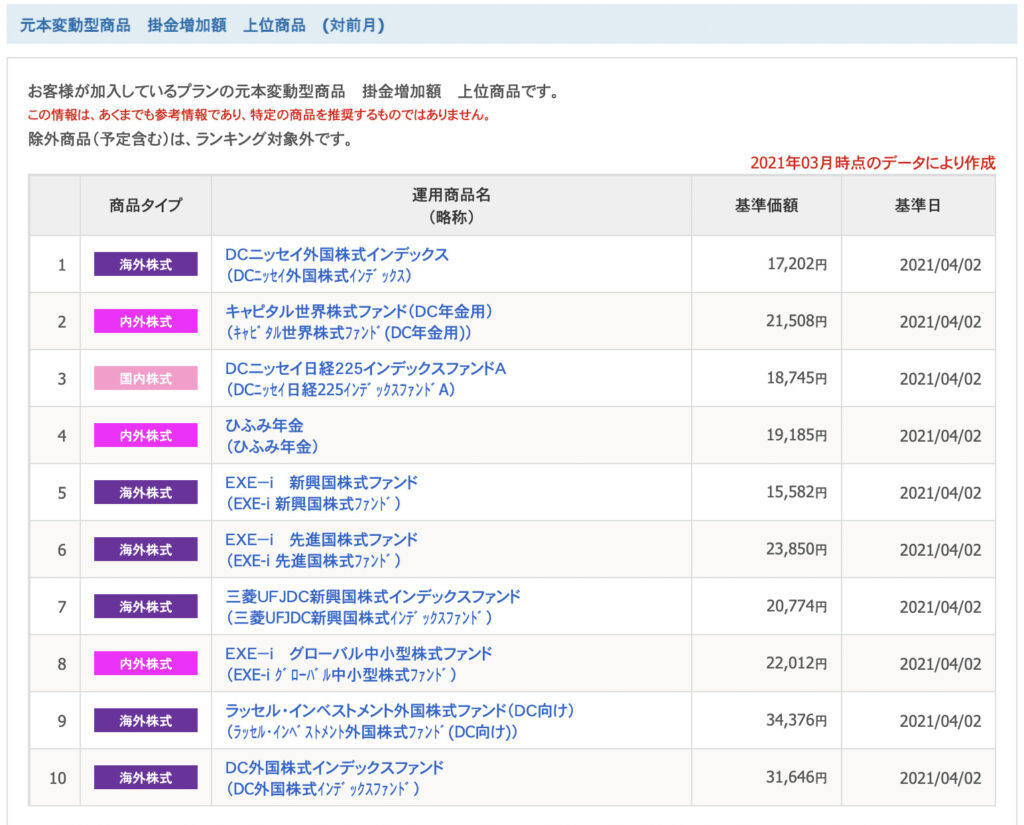
Task: Select price 17,202円
Action: tap(796, 264)
